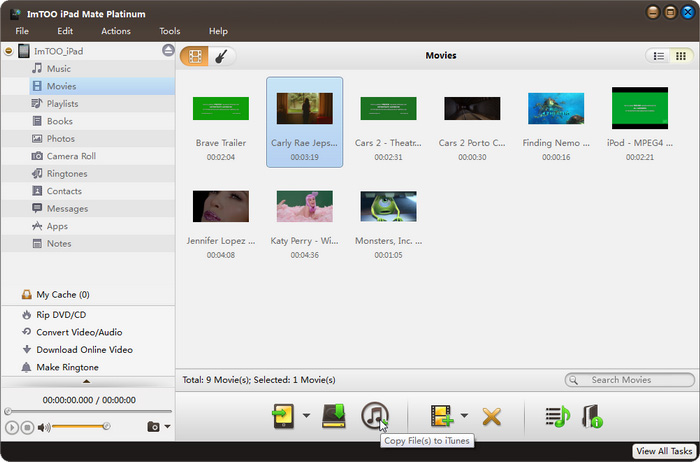
Task: Click the add files to device icon
Action: (x=285, y=416)
